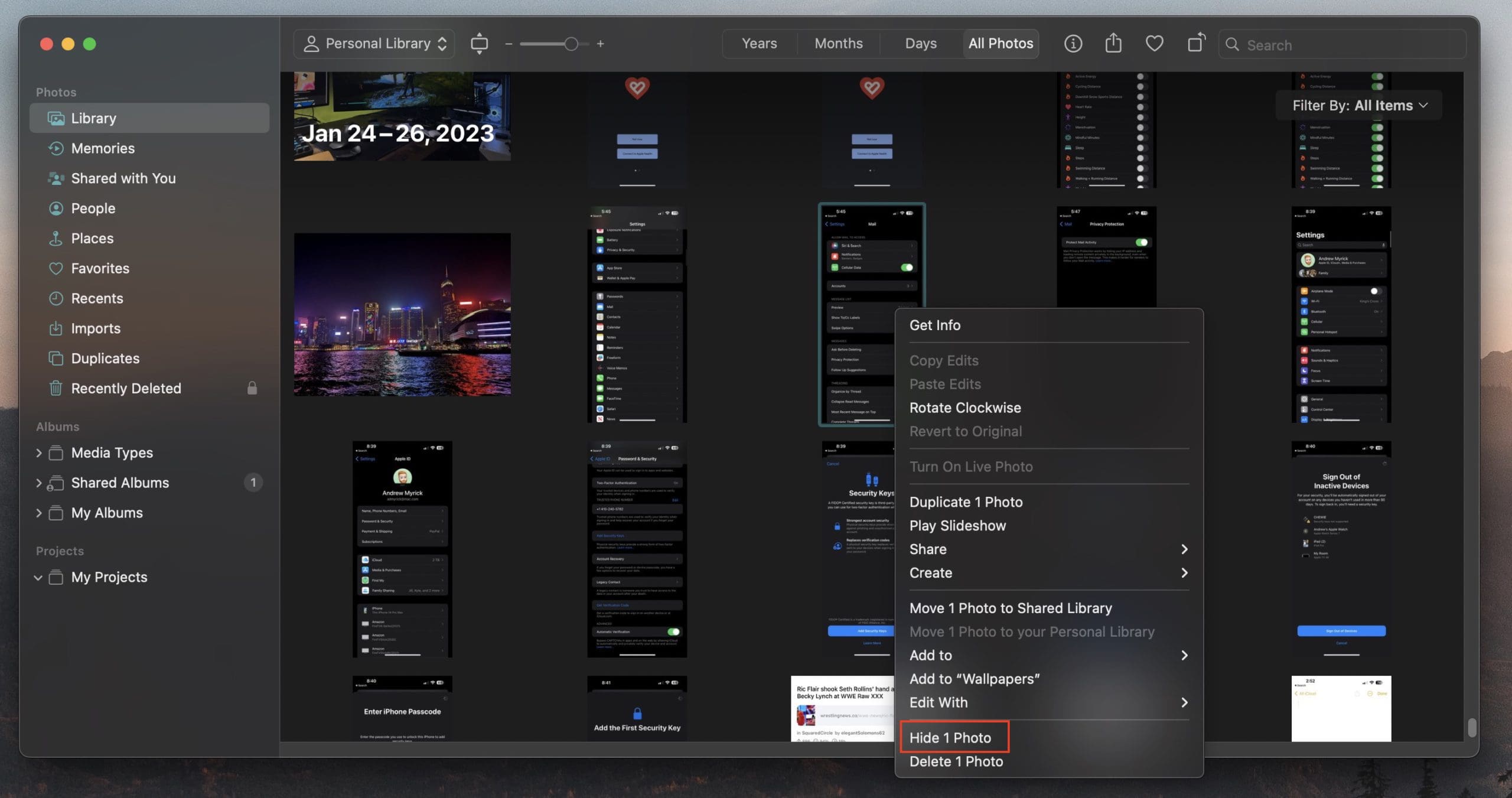Screen dimensions: 1512x798
Task: Open the Personal Library dropdown
Action: 374,44
